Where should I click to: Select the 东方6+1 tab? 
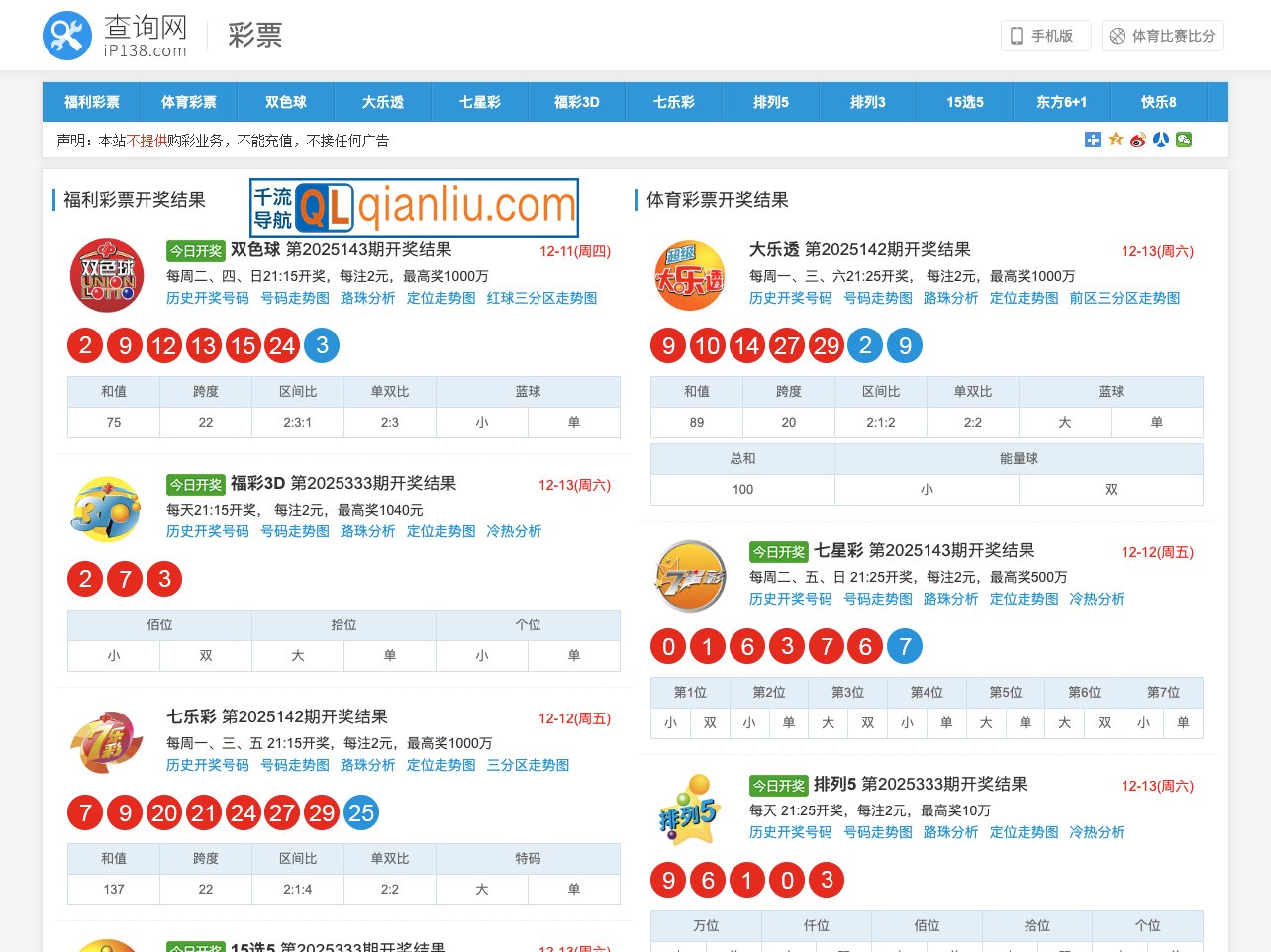(x=1061, y=101)
